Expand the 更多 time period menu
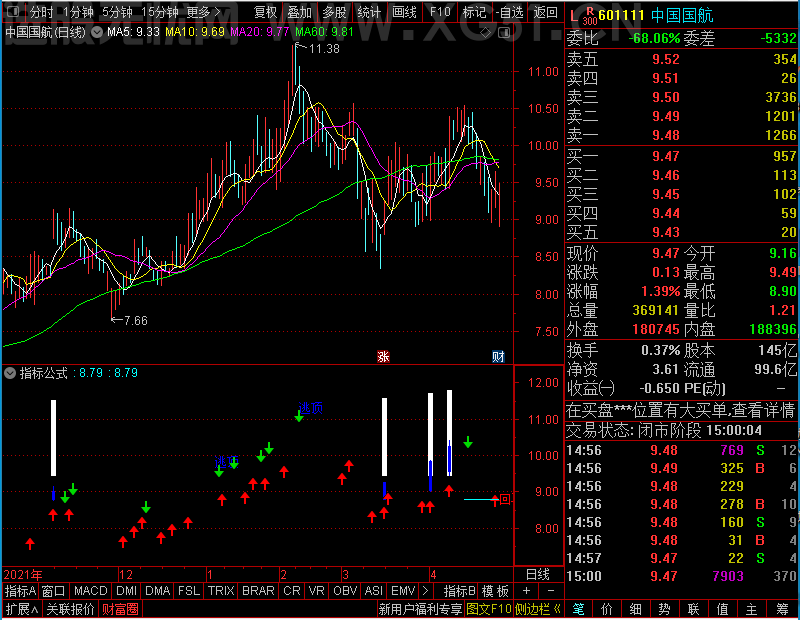Image resolution: width=800 pixels, height=620 pixels. 203,12
